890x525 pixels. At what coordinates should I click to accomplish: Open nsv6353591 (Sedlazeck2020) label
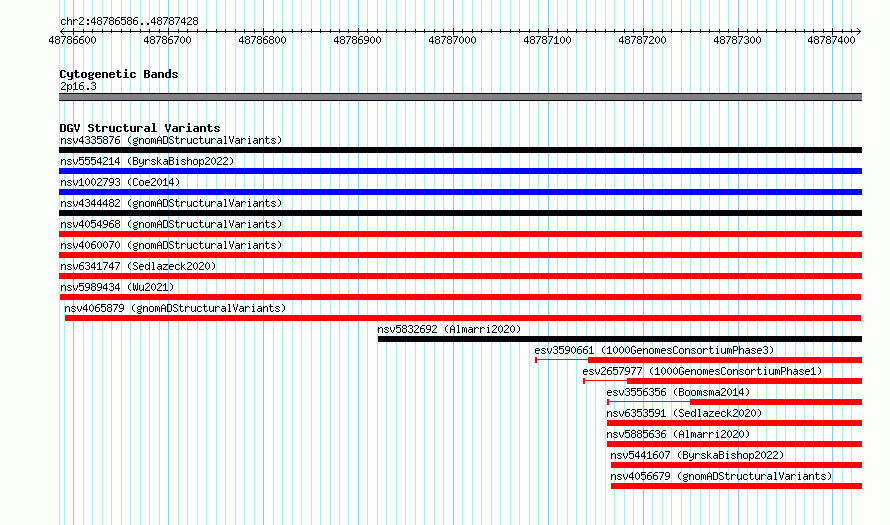(684, 413)
